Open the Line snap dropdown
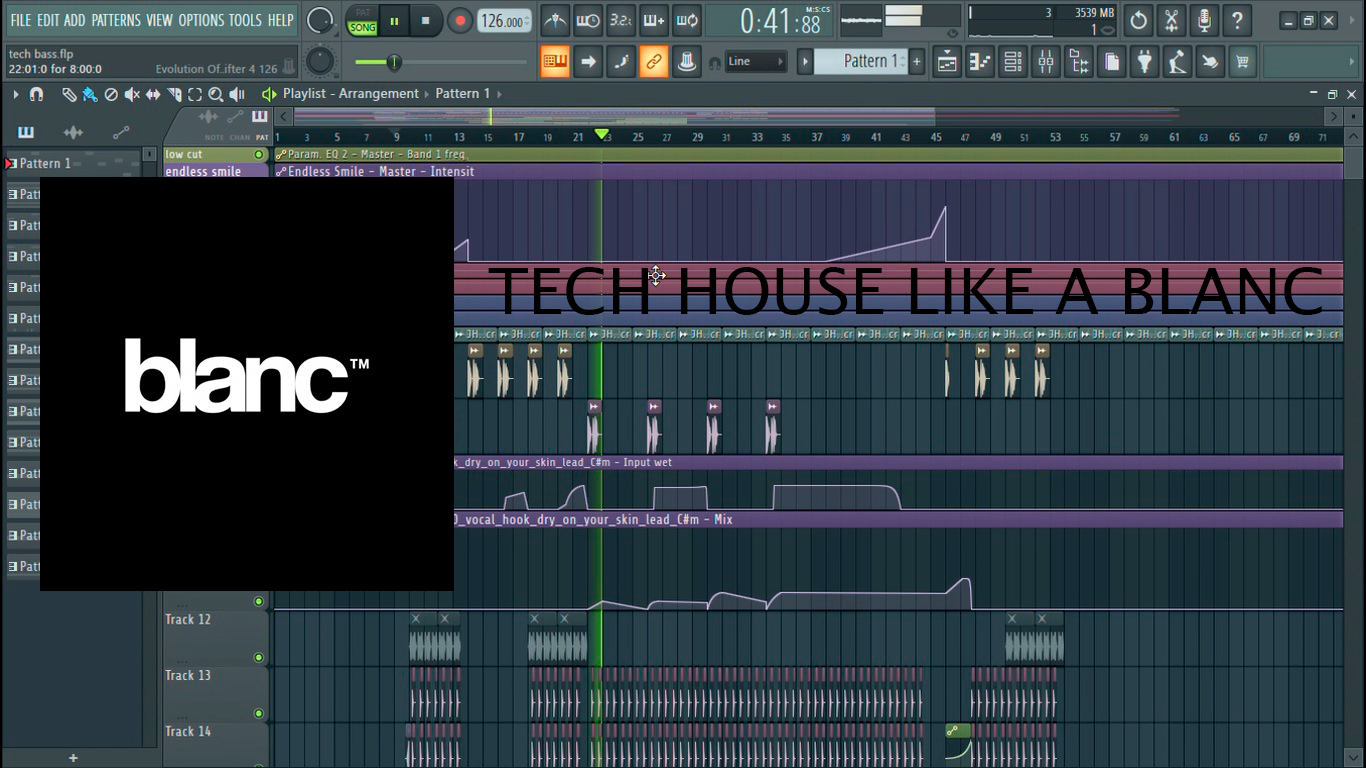Image resolution: width=1366 pixels, height=768 pixels. [x=756, y=62]
